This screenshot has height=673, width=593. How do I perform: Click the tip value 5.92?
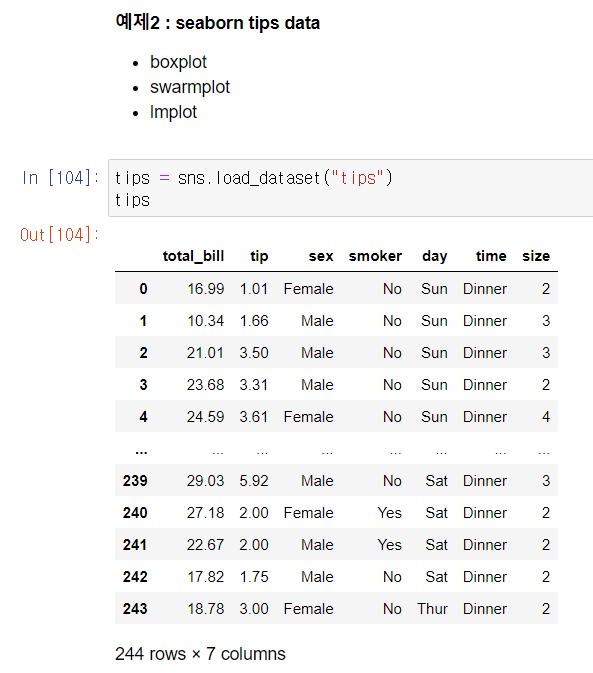point(254,481)
